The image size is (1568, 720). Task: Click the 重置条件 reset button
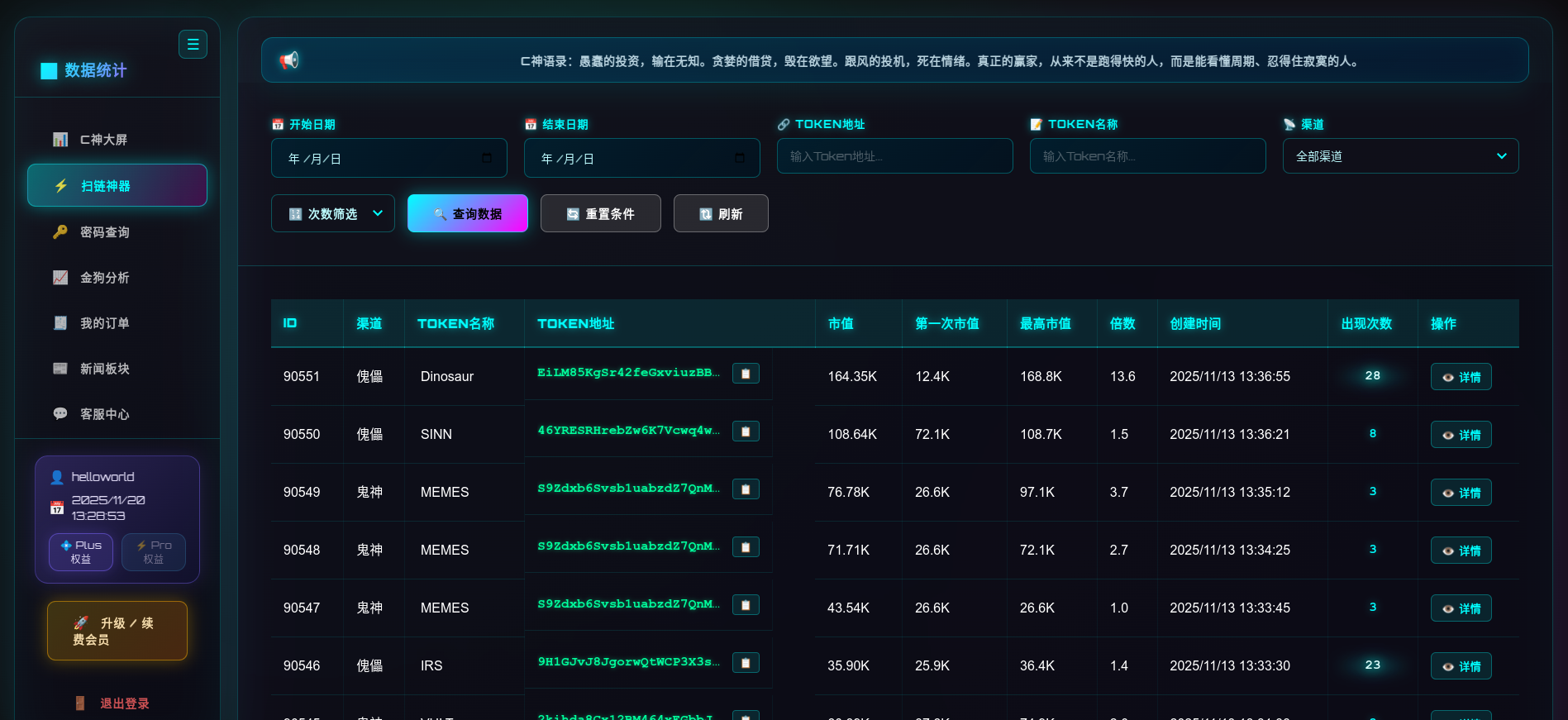click(600, 214)
